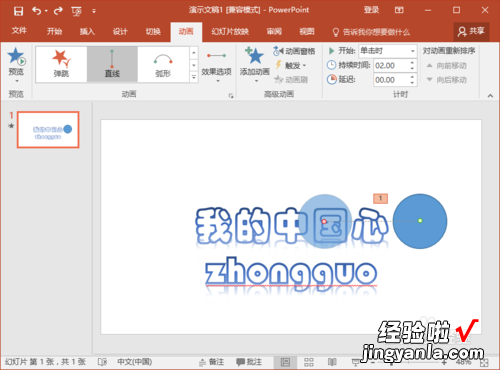Expand the 预览 dropdown arrow

tap(16, 81)
